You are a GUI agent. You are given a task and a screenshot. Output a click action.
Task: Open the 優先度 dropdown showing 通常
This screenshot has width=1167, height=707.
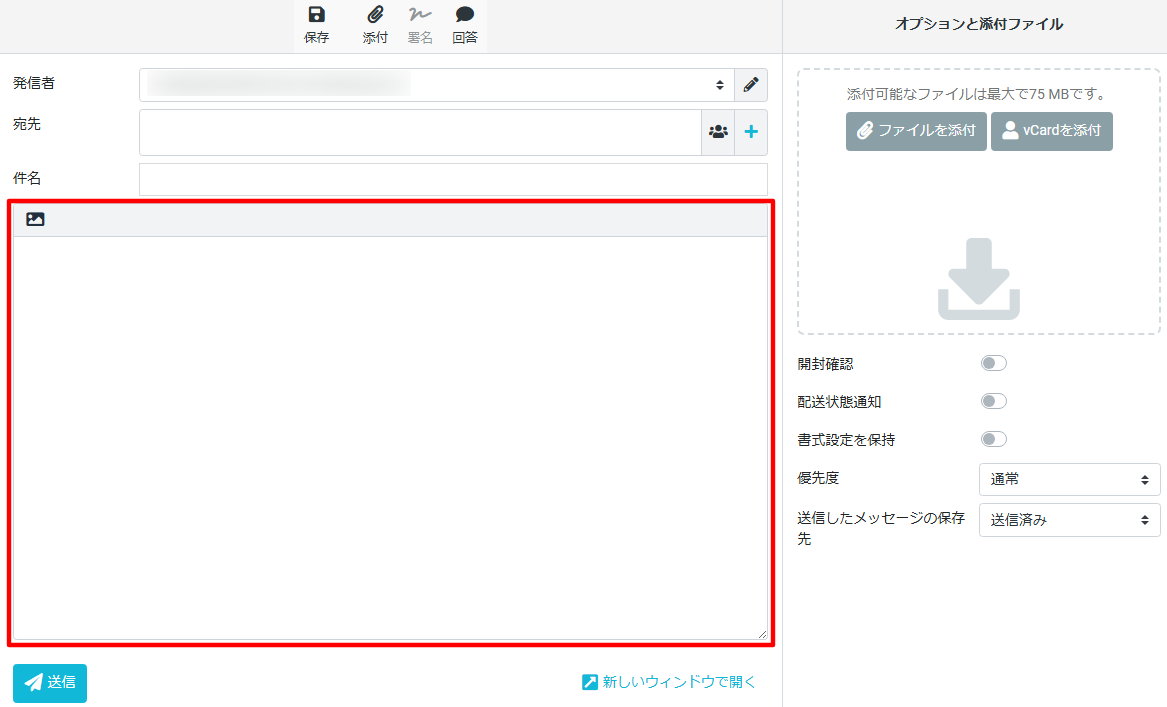tap(1070, 479)
